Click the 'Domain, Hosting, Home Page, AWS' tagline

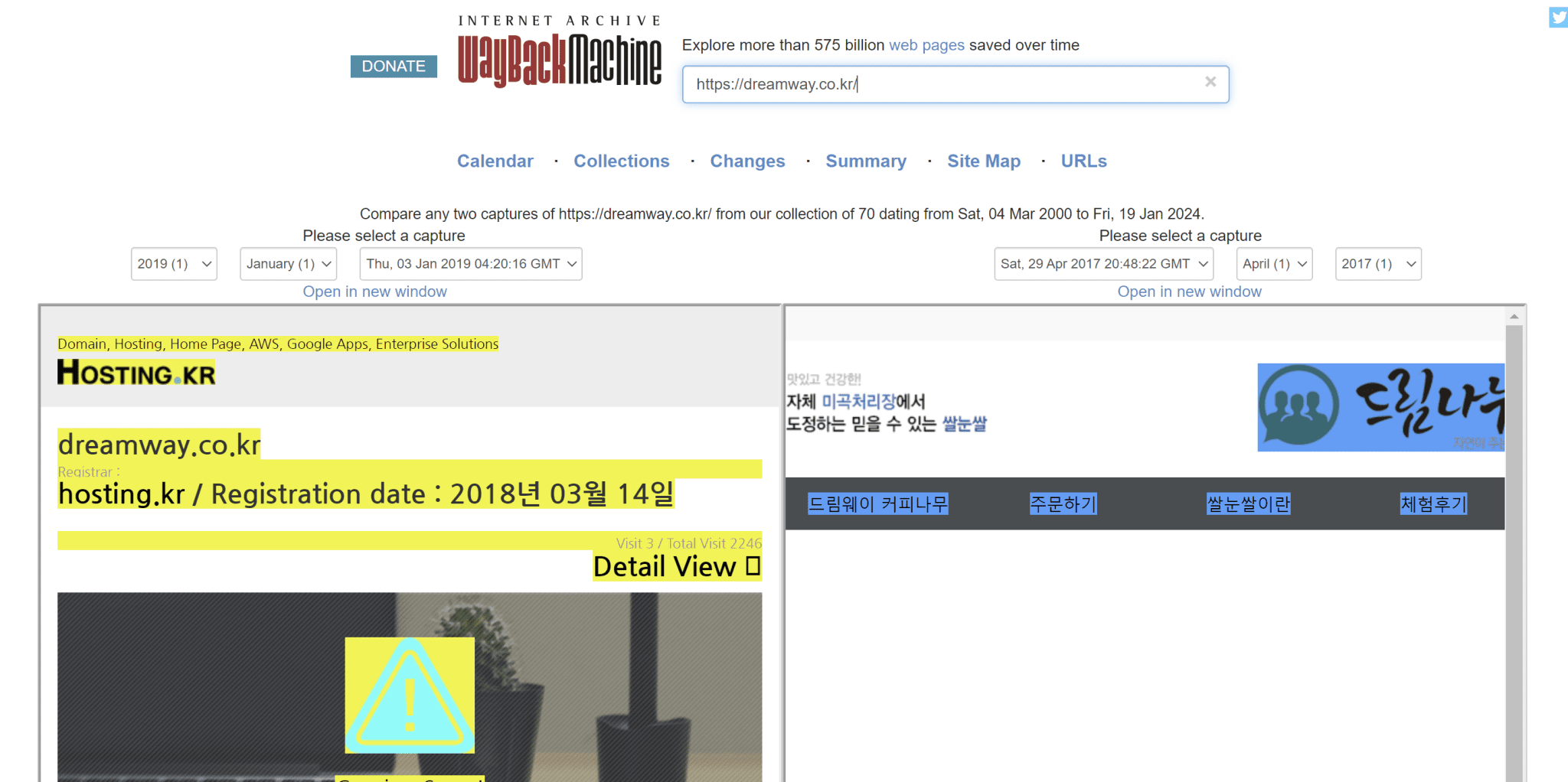click(278, 344)
